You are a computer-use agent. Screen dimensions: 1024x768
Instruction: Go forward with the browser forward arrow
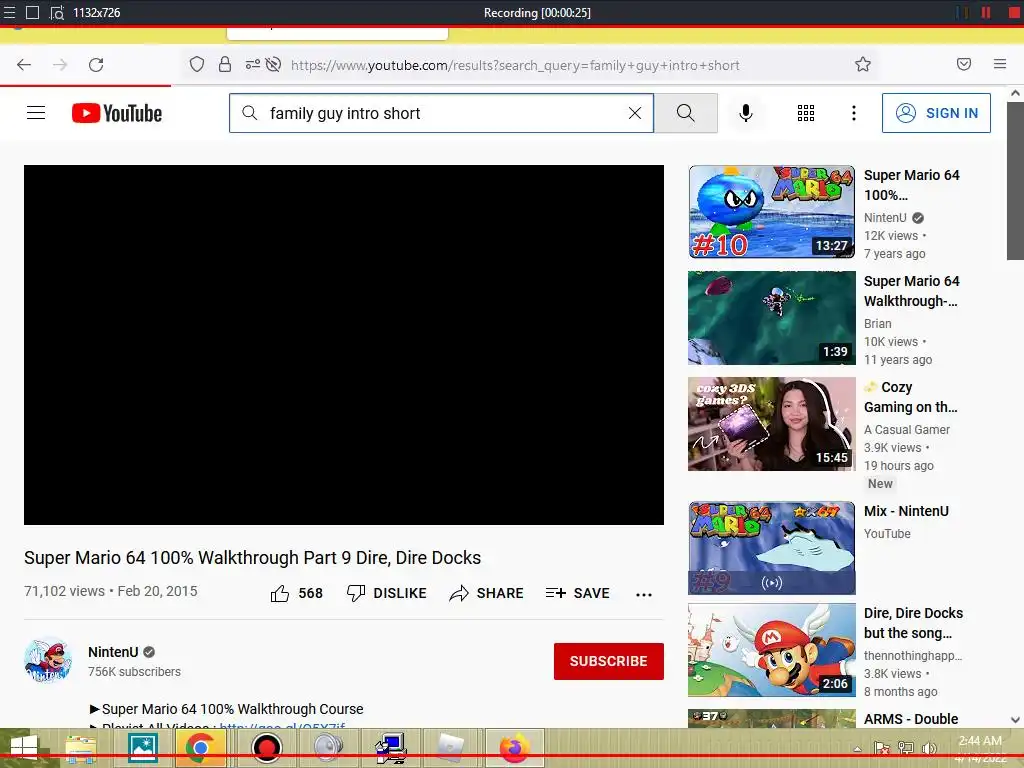coord(60,65)
